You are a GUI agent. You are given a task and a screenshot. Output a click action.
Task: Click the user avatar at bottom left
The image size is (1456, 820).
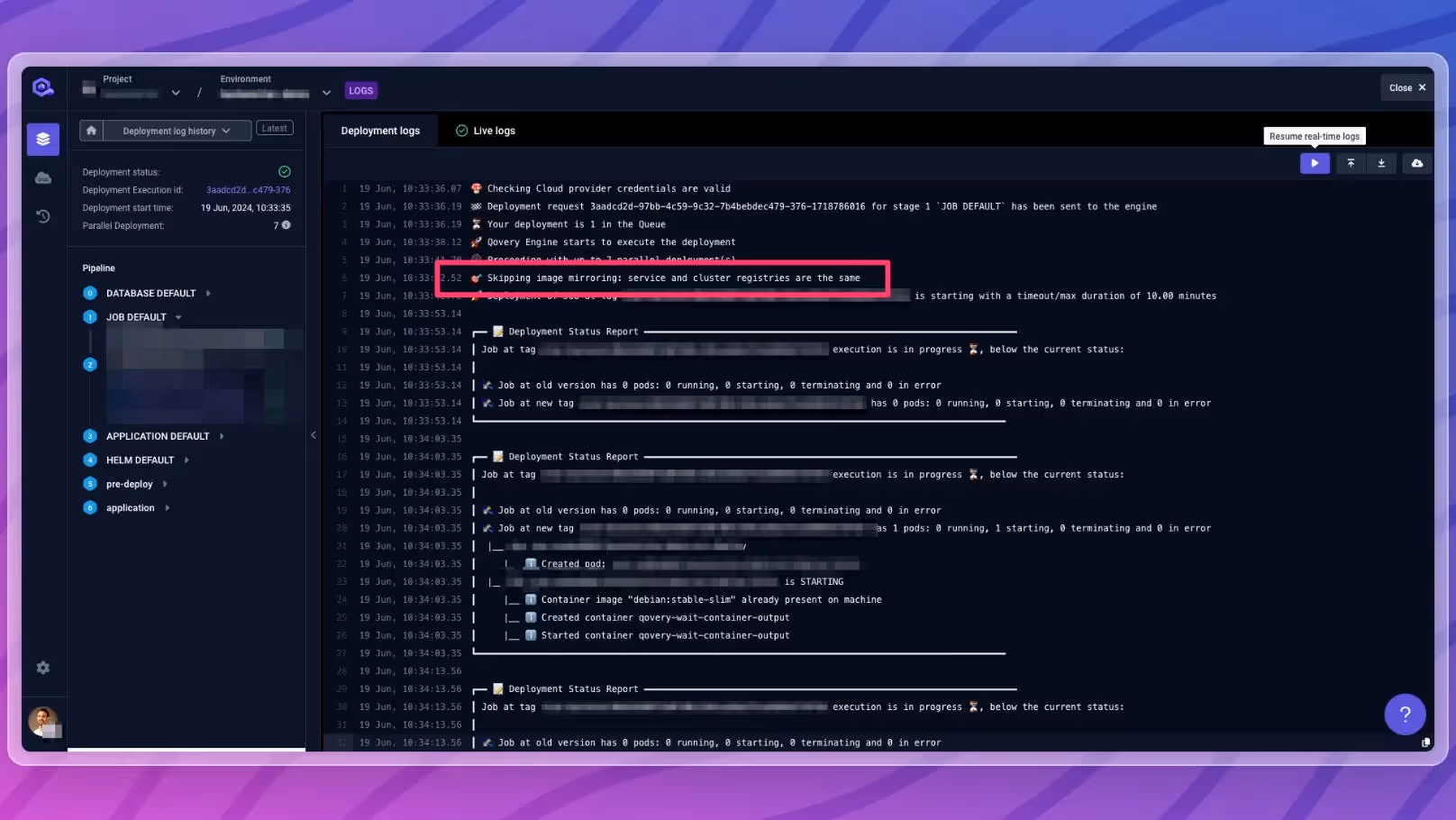click(x=43, y=721)
